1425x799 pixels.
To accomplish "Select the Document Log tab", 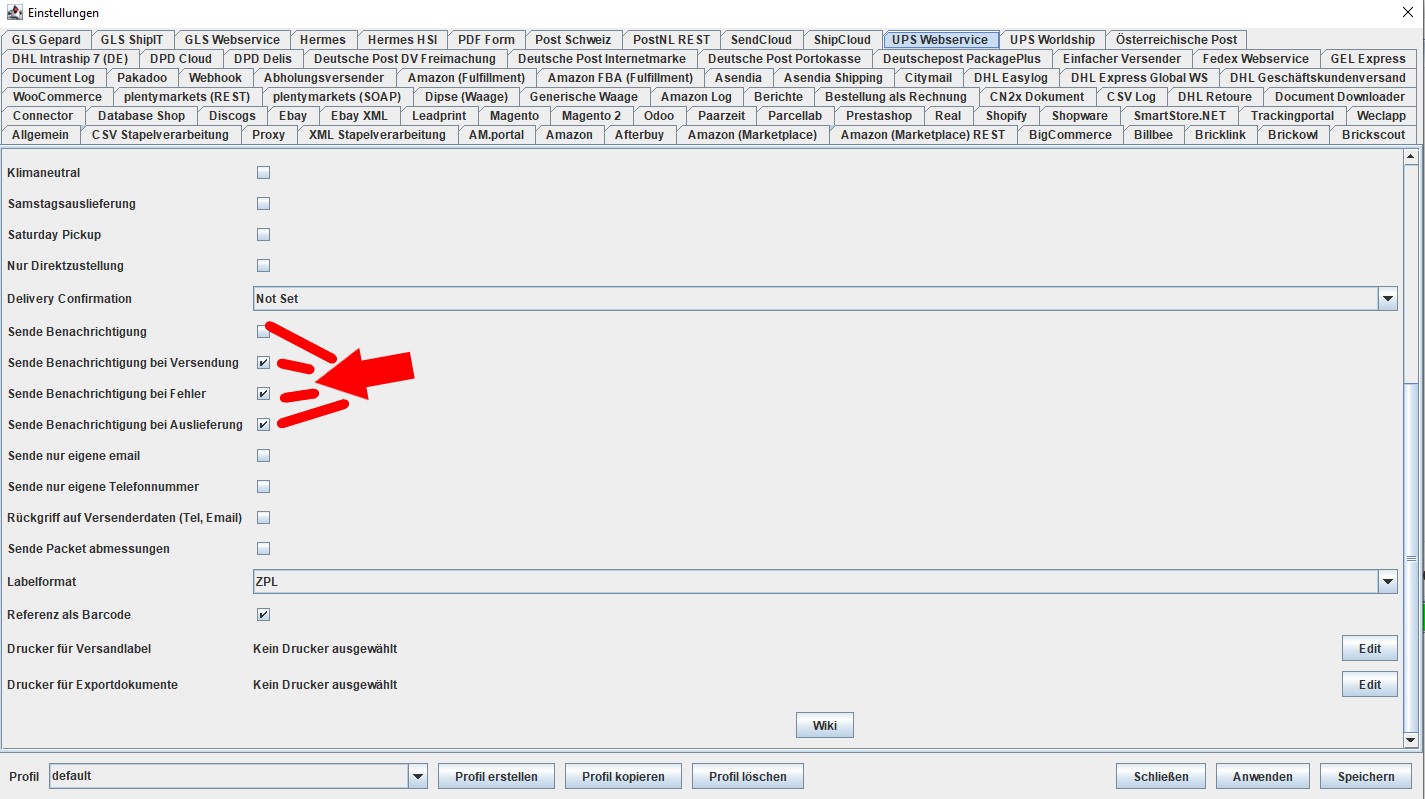I will (x=54, y=78).
